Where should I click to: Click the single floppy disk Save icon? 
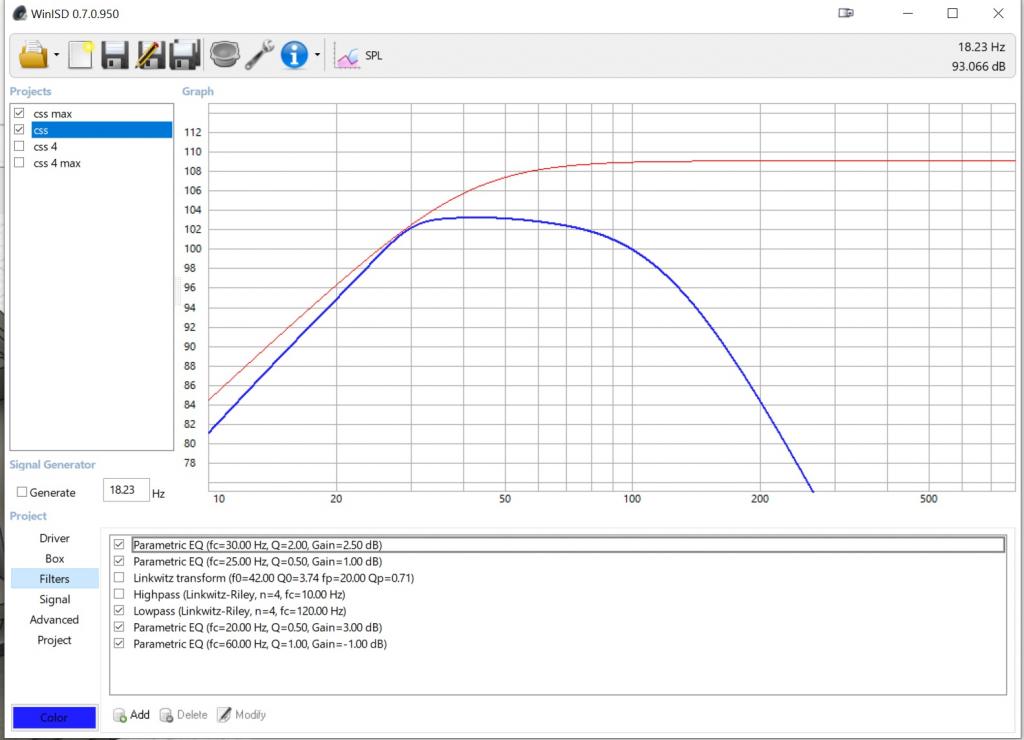pyautogui.click(x=114, y=55)
